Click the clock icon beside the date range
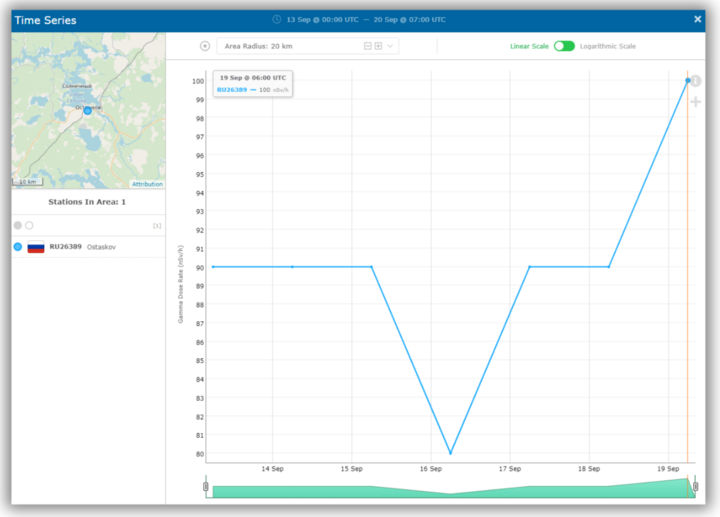 coord(278,19)
